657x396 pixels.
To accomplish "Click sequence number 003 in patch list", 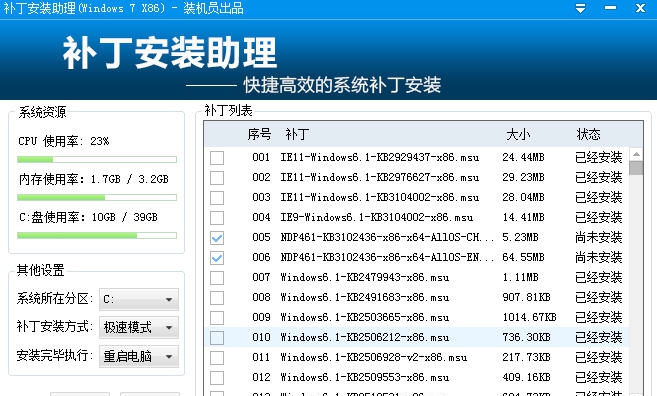I will (x=261, y=197).
